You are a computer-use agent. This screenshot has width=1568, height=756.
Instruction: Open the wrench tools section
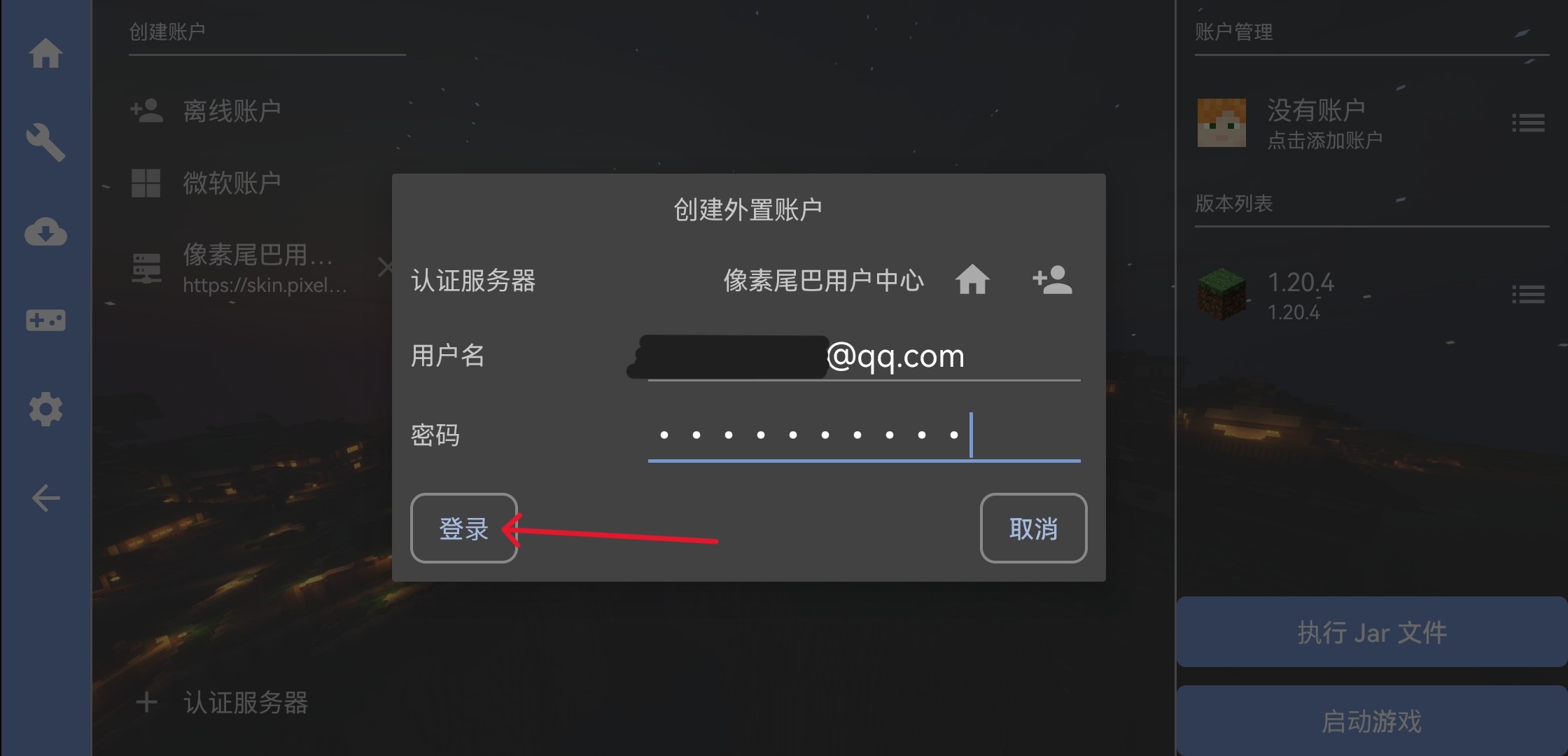tap(45, 143)
